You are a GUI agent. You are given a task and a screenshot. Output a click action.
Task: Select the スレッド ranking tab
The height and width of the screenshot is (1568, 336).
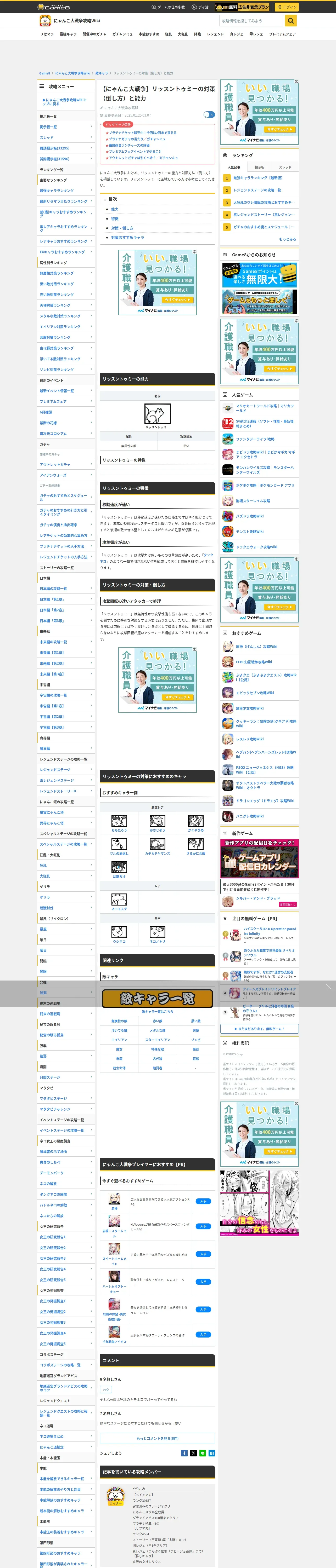pyautogui.click(x=285, y=167)
